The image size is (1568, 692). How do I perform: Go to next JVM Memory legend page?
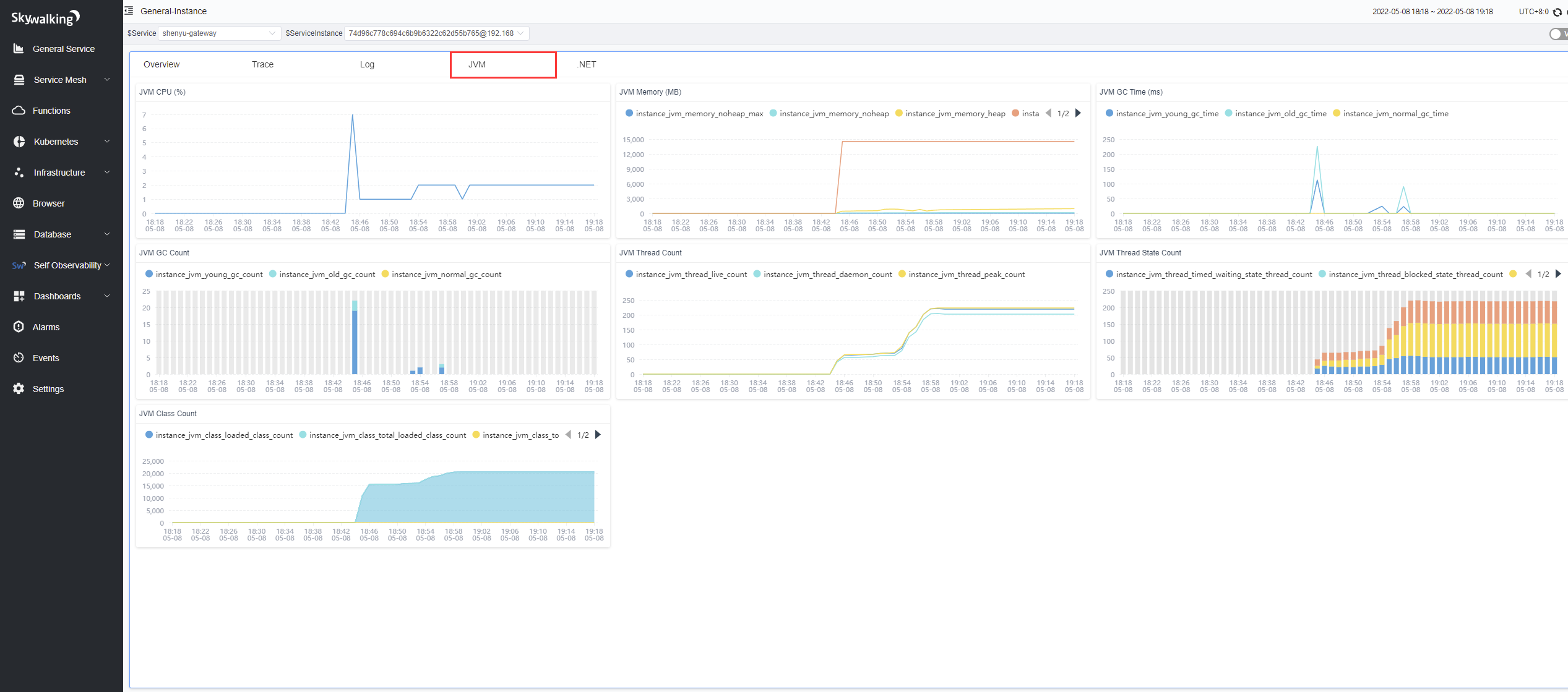point(1078,113)
